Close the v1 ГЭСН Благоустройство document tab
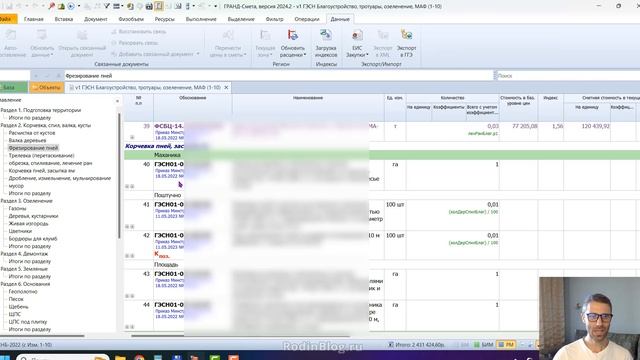This screenshot has height=360, width=640. [x=226, y=87]
